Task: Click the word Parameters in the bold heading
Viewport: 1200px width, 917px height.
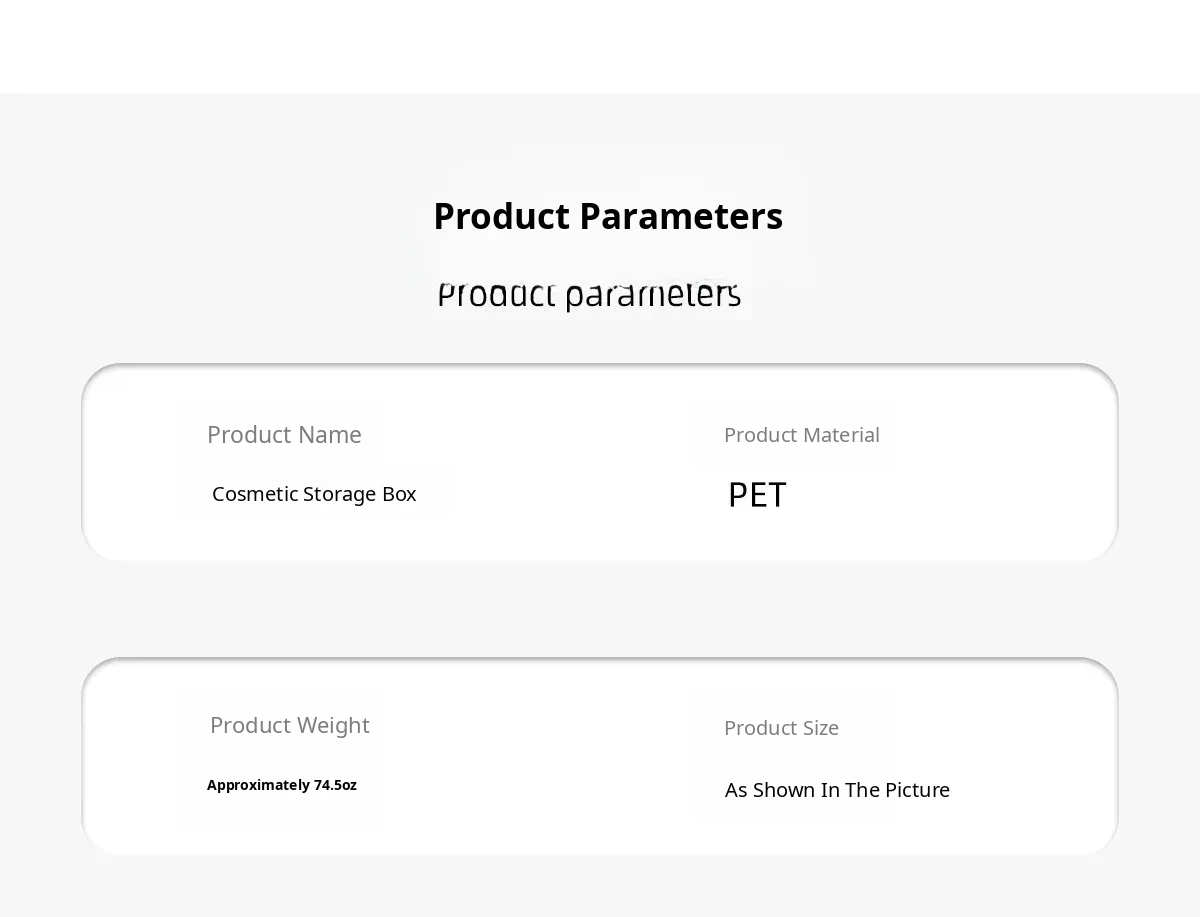Action: pos(681,216)
